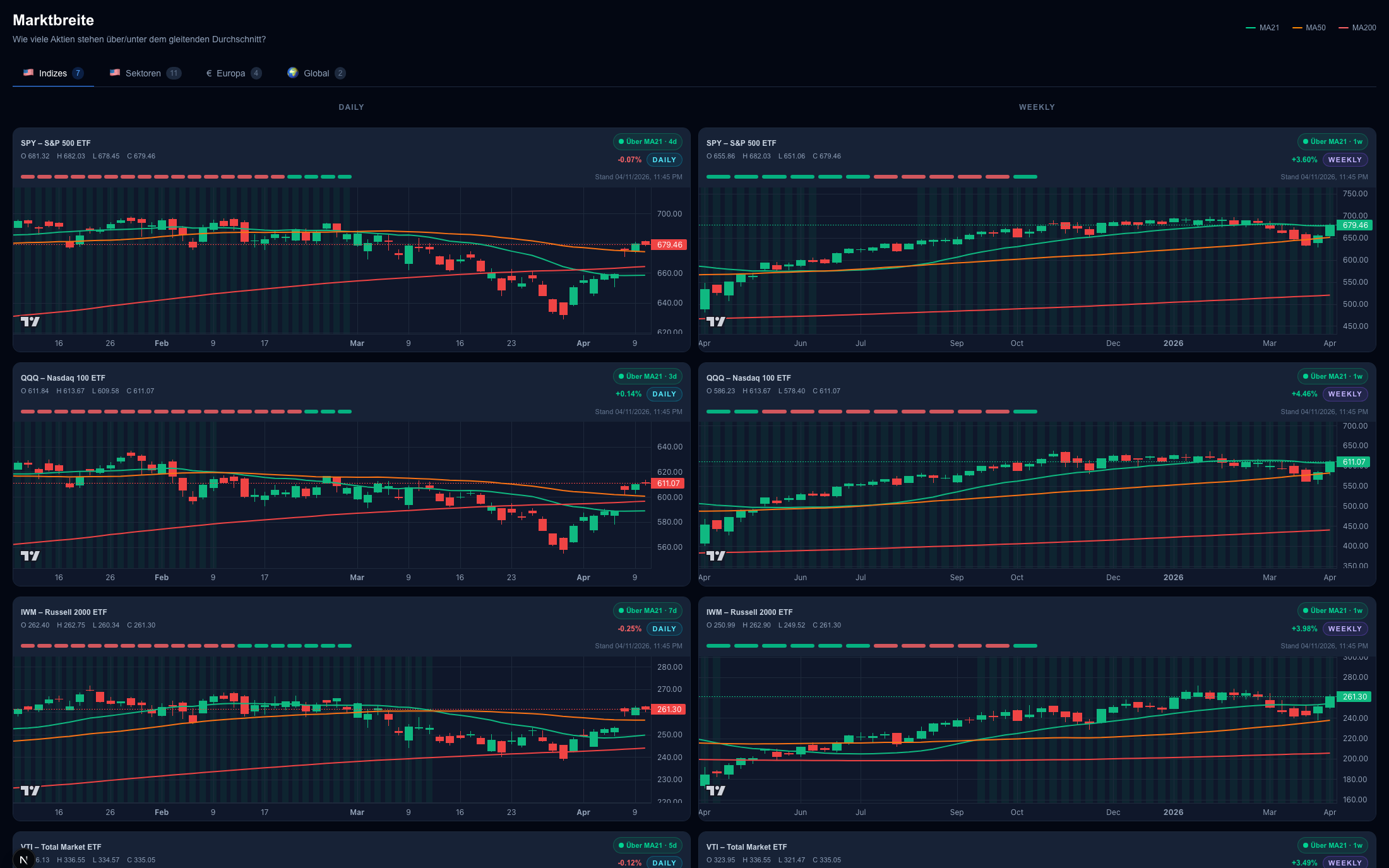The image size is (1389, 868).
Task: Click the MA50 legend color line
Action: point(1297,28)
